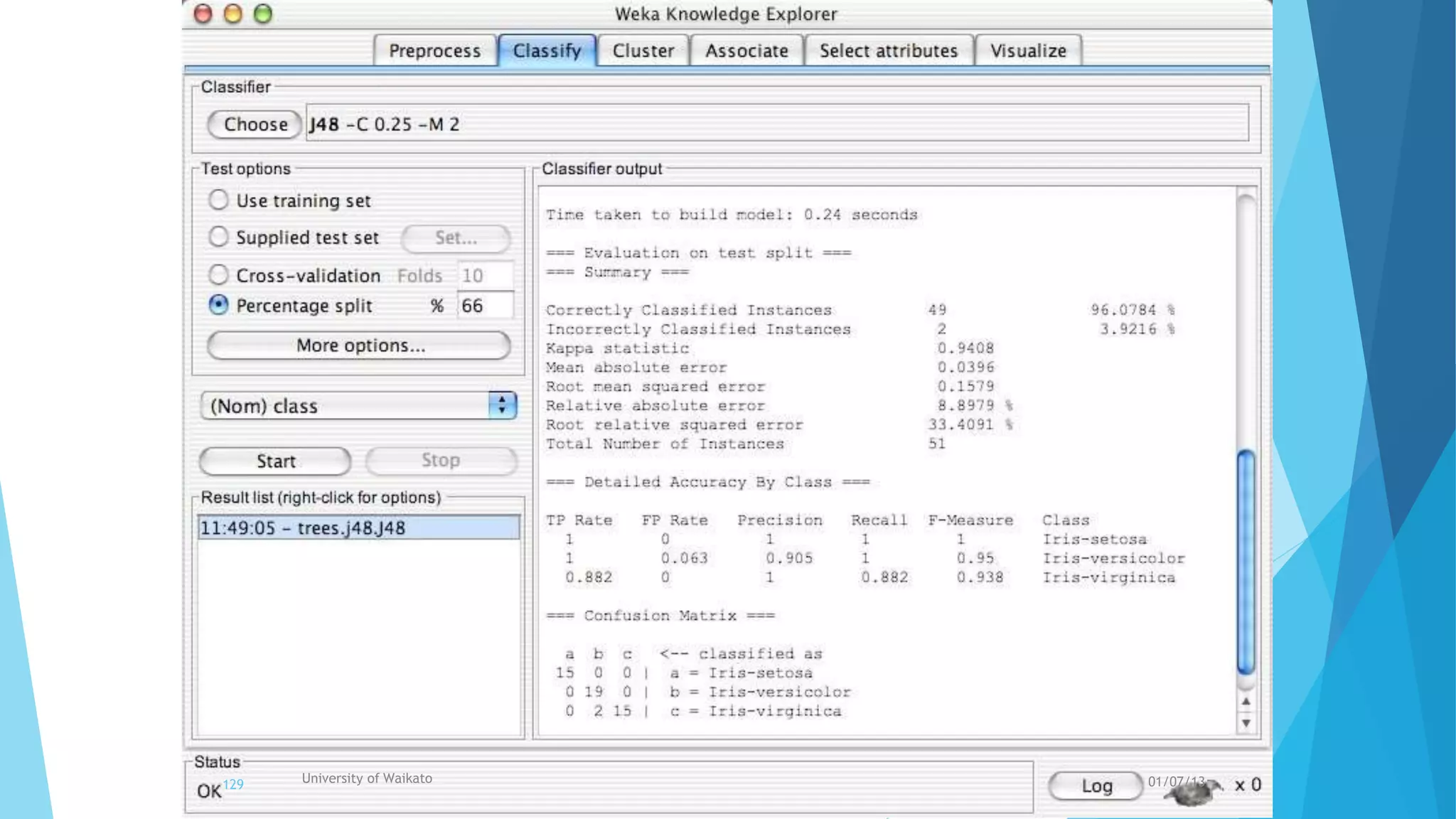Open the Select attributes tab
This screenshot has height=819, width=1456.
point(888,51)
